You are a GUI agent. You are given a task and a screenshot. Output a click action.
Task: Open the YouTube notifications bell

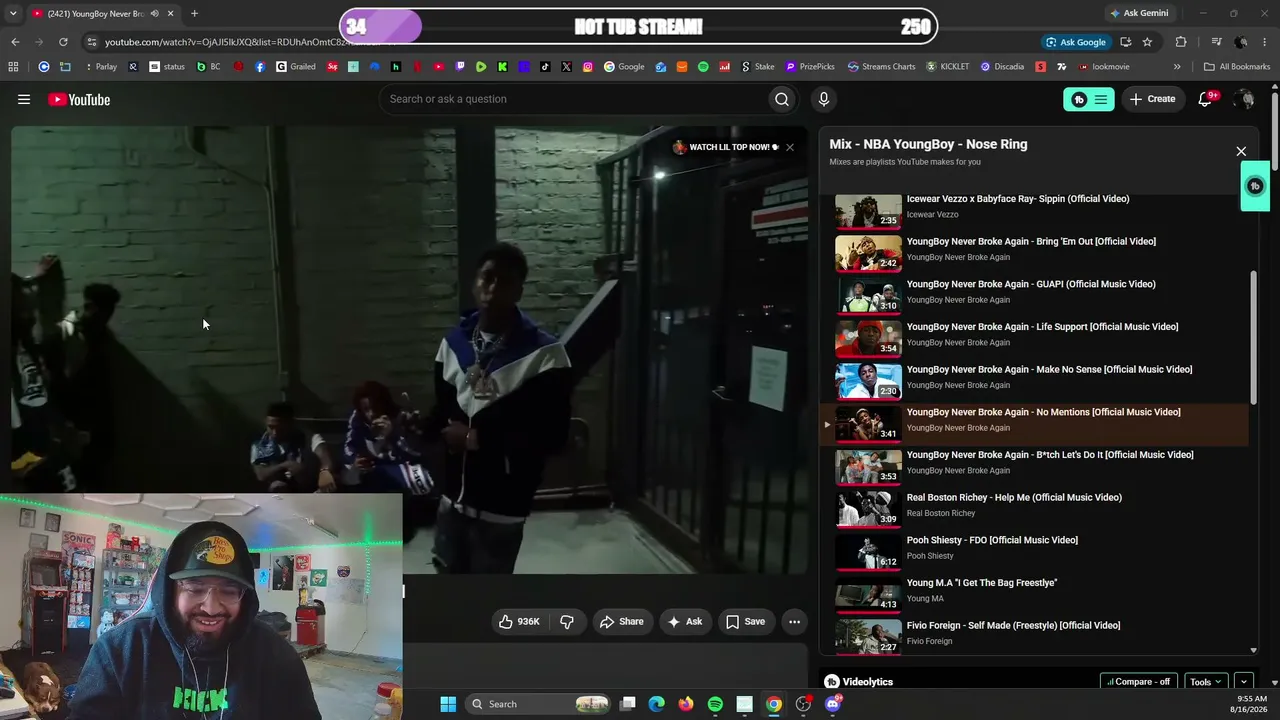coord(1206,99)
